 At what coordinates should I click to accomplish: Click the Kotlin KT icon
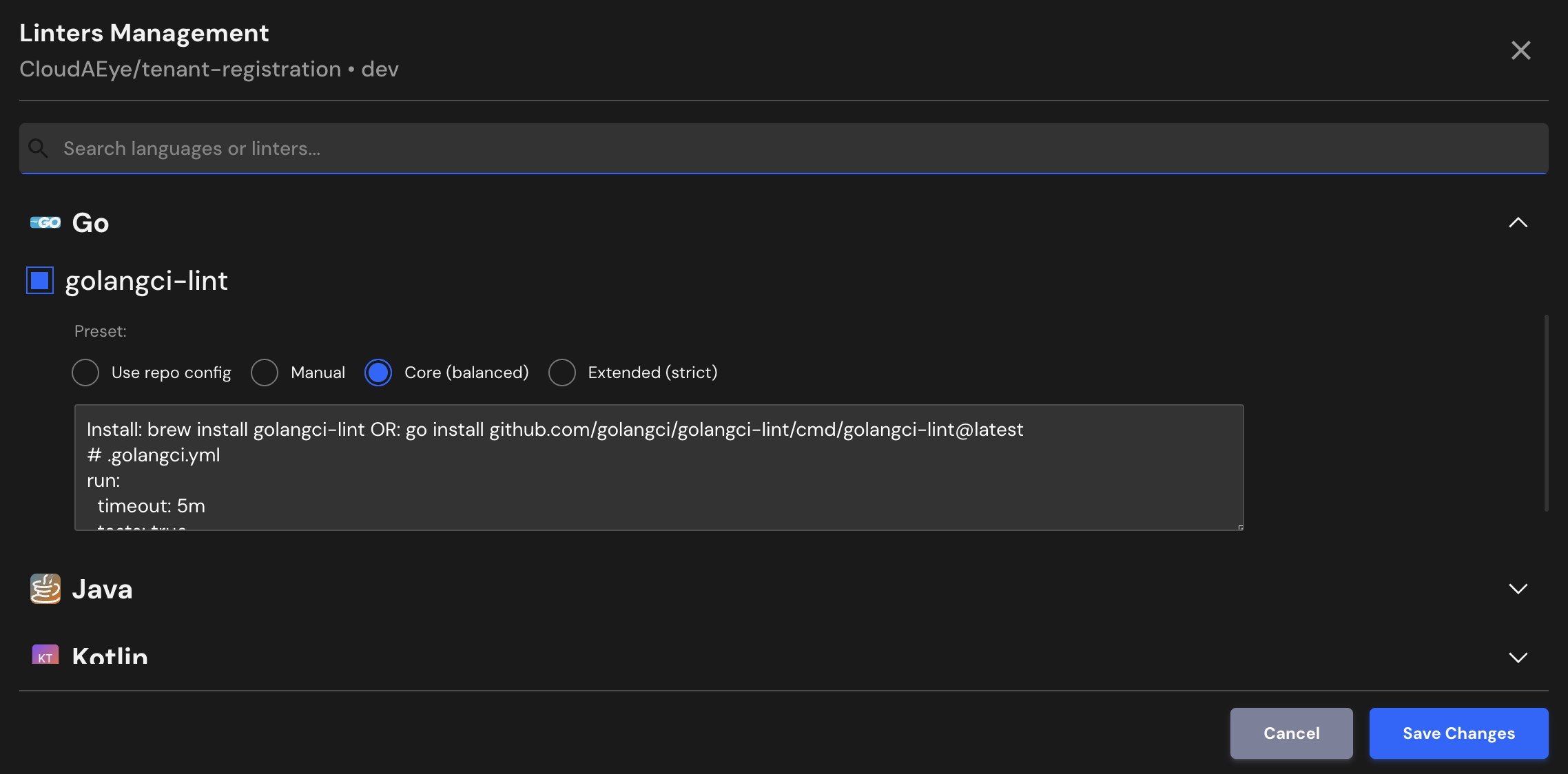pos(45,655)
